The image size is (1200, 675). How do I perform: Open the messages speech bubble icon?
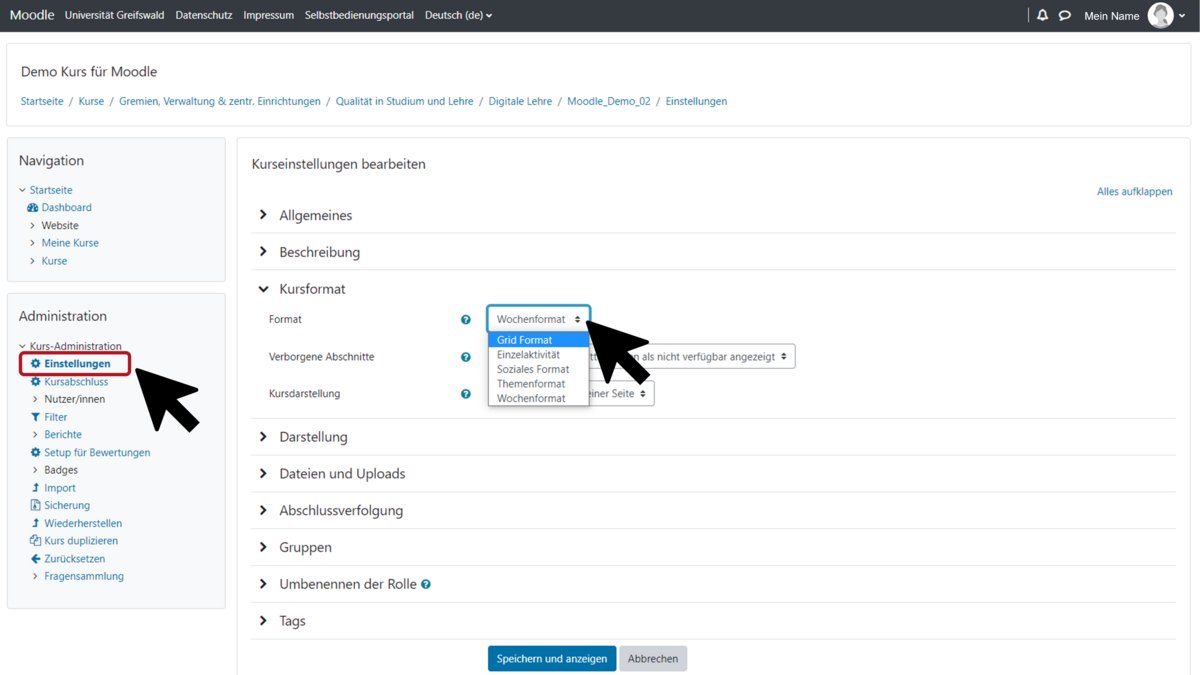(x=1065, y=15)
